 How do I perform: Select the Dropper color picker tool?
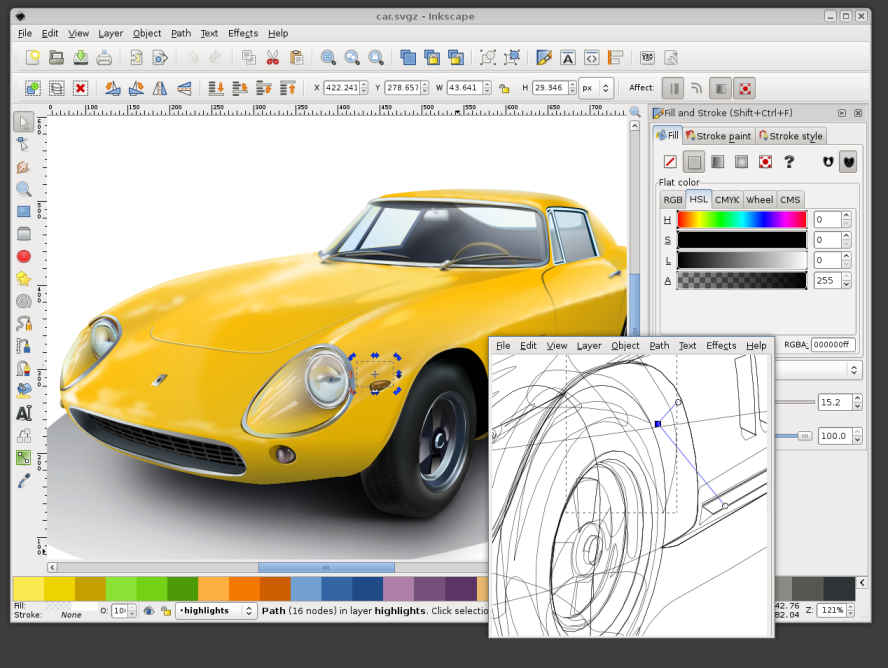coord(23,481)
